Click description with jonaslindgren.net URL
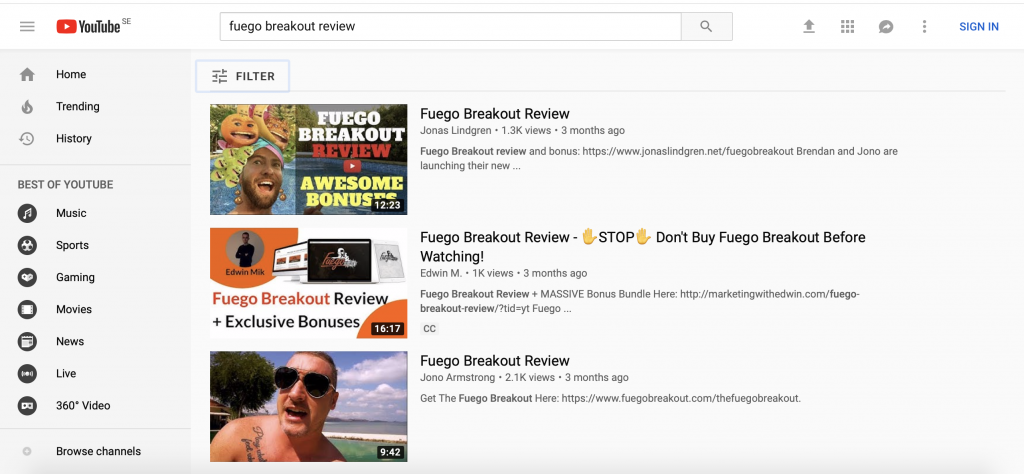Screen dimensions: 1024x474 point(659,159)
